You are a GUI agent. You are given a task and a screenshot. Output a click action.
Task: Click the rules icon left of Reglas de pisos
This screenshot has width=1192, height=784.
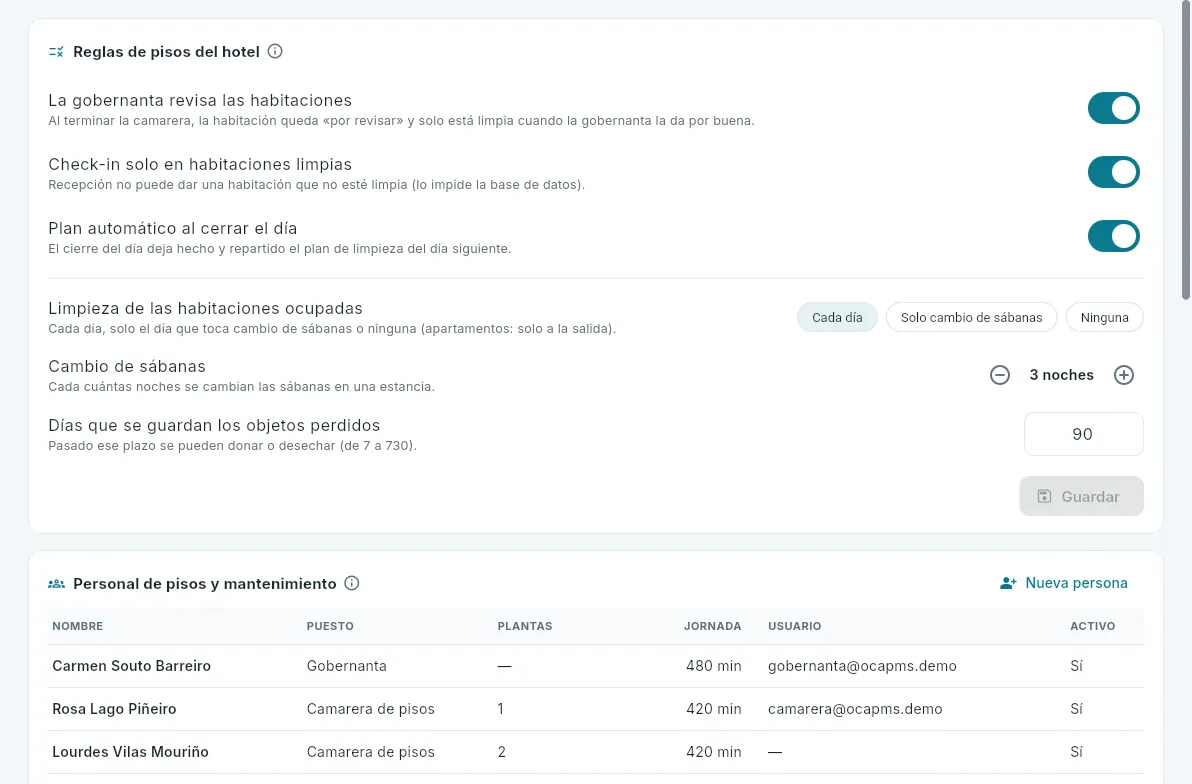(x=56, y=52)
